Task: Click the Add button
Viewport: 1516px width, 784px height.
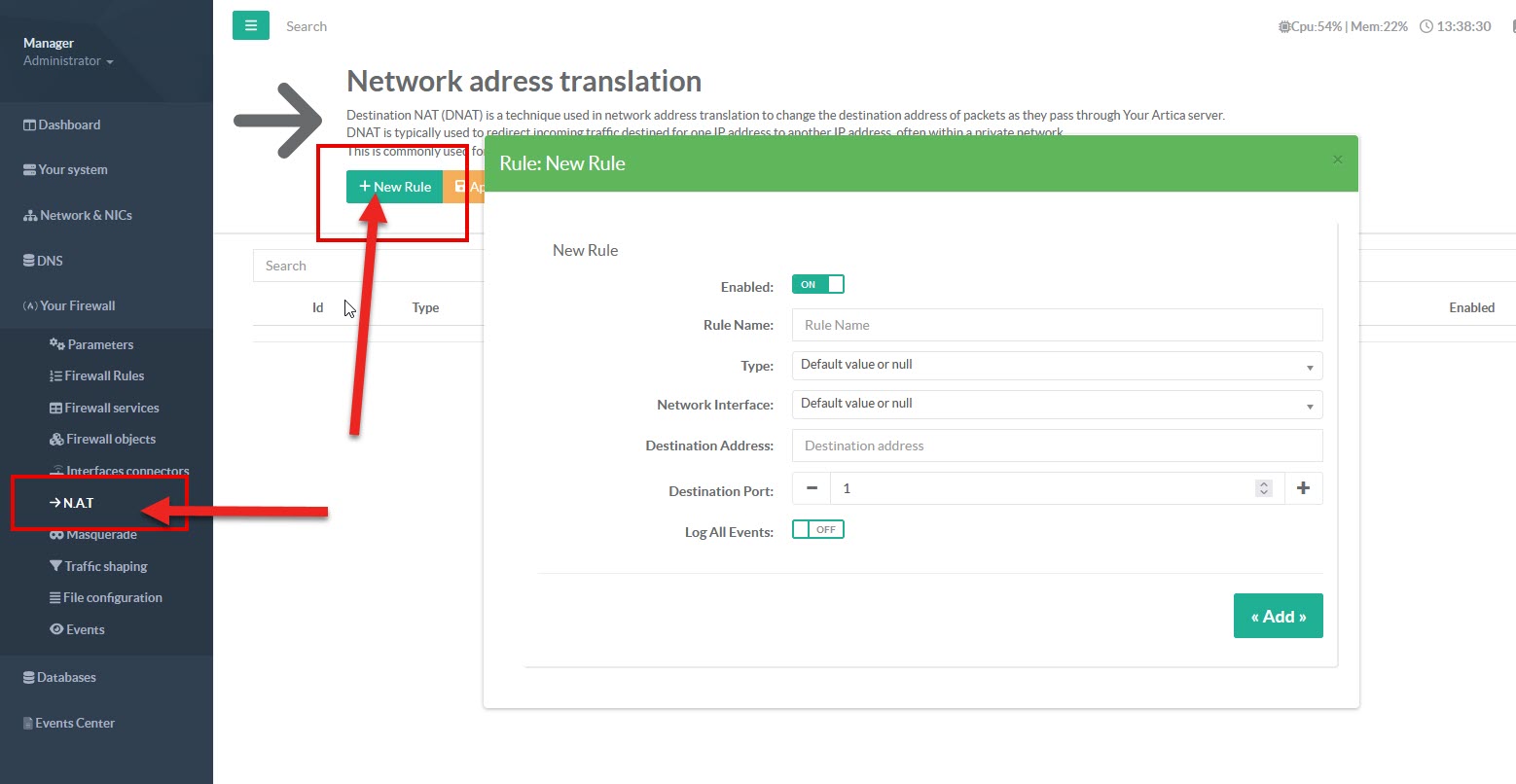Action: point(1278,617)
